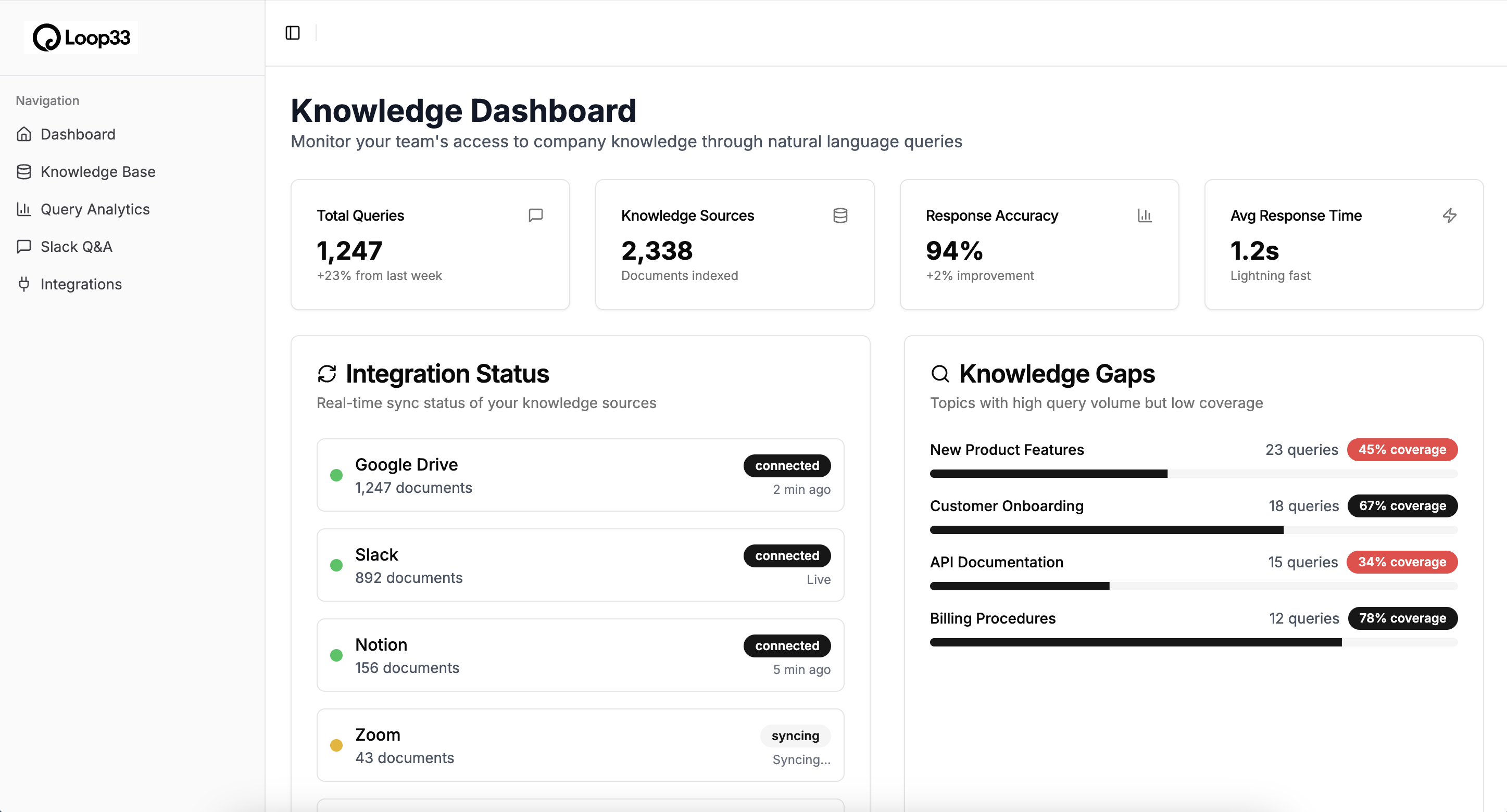The image size is (1507, 812).
Task: Click the Zoom syncing badge
Action: [795, 735]
